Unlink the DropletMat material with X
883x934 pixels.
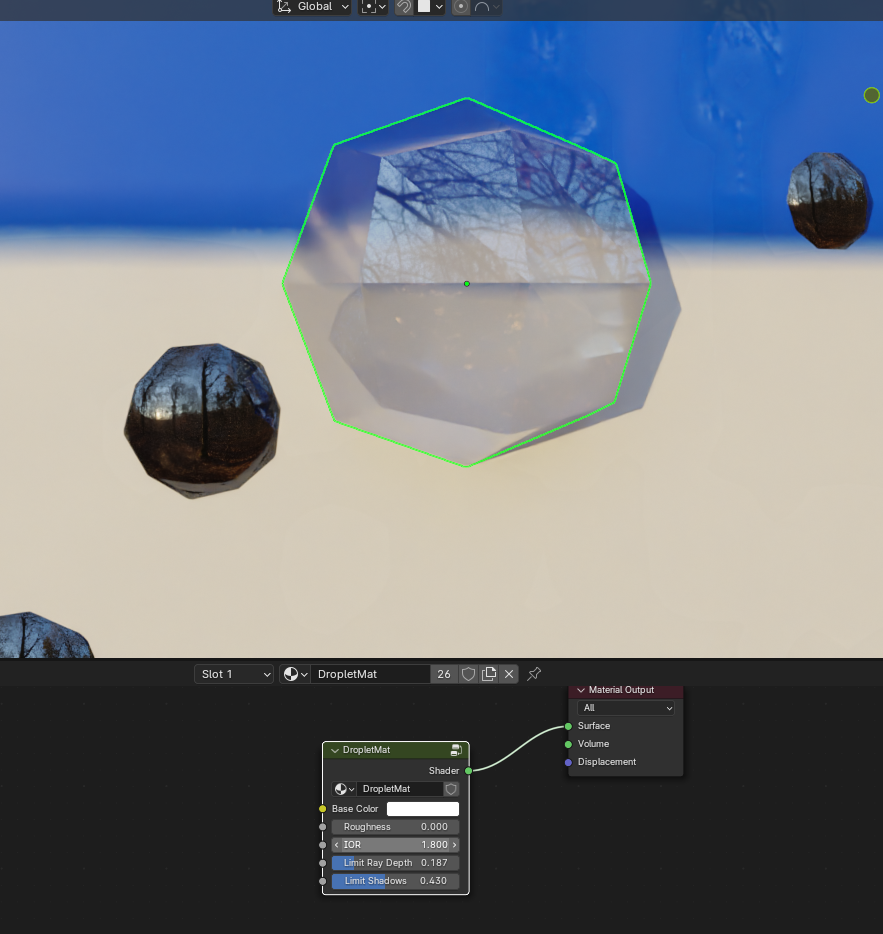click(509, 674)
